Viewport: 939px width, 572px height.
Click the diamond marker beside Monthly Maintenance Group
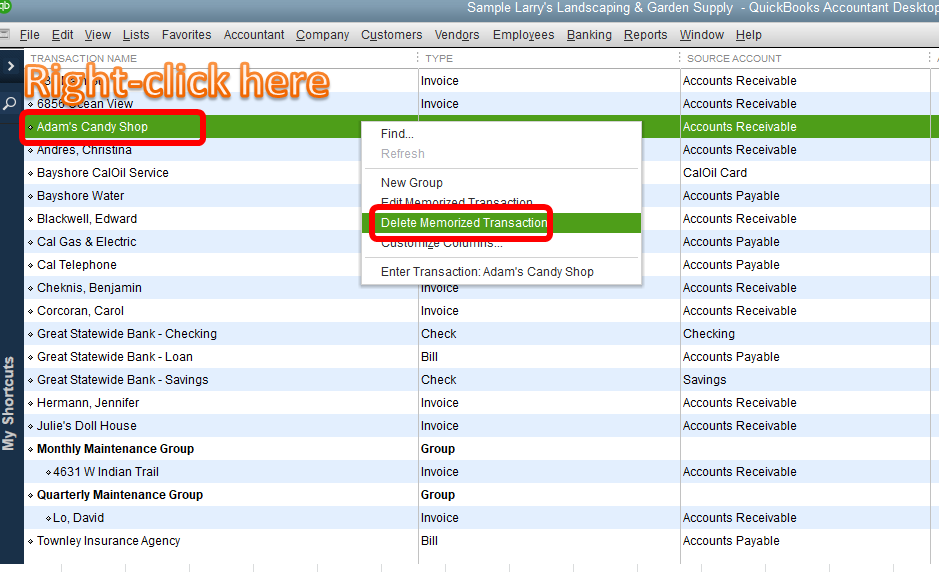31,449
